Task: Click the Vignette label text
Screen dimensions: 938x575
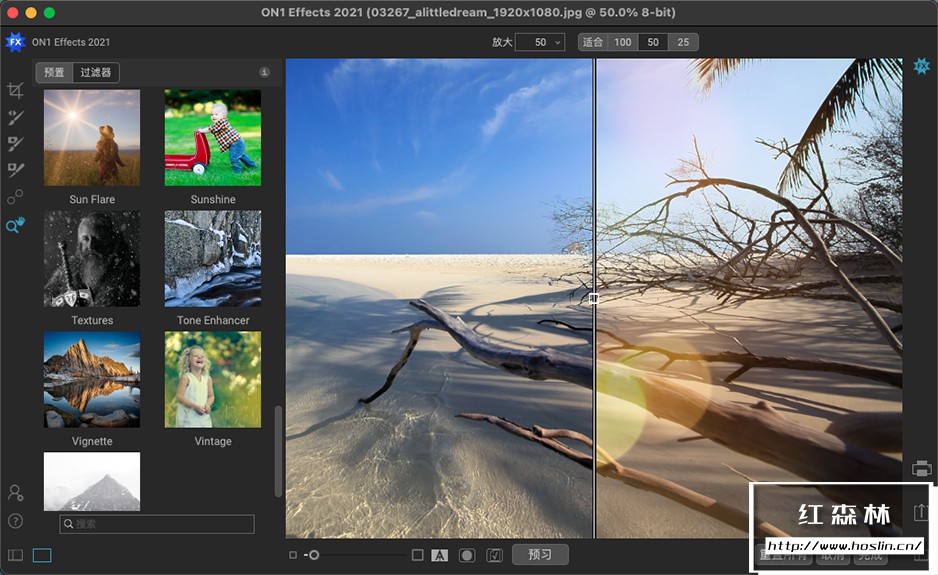Action: 92,441
